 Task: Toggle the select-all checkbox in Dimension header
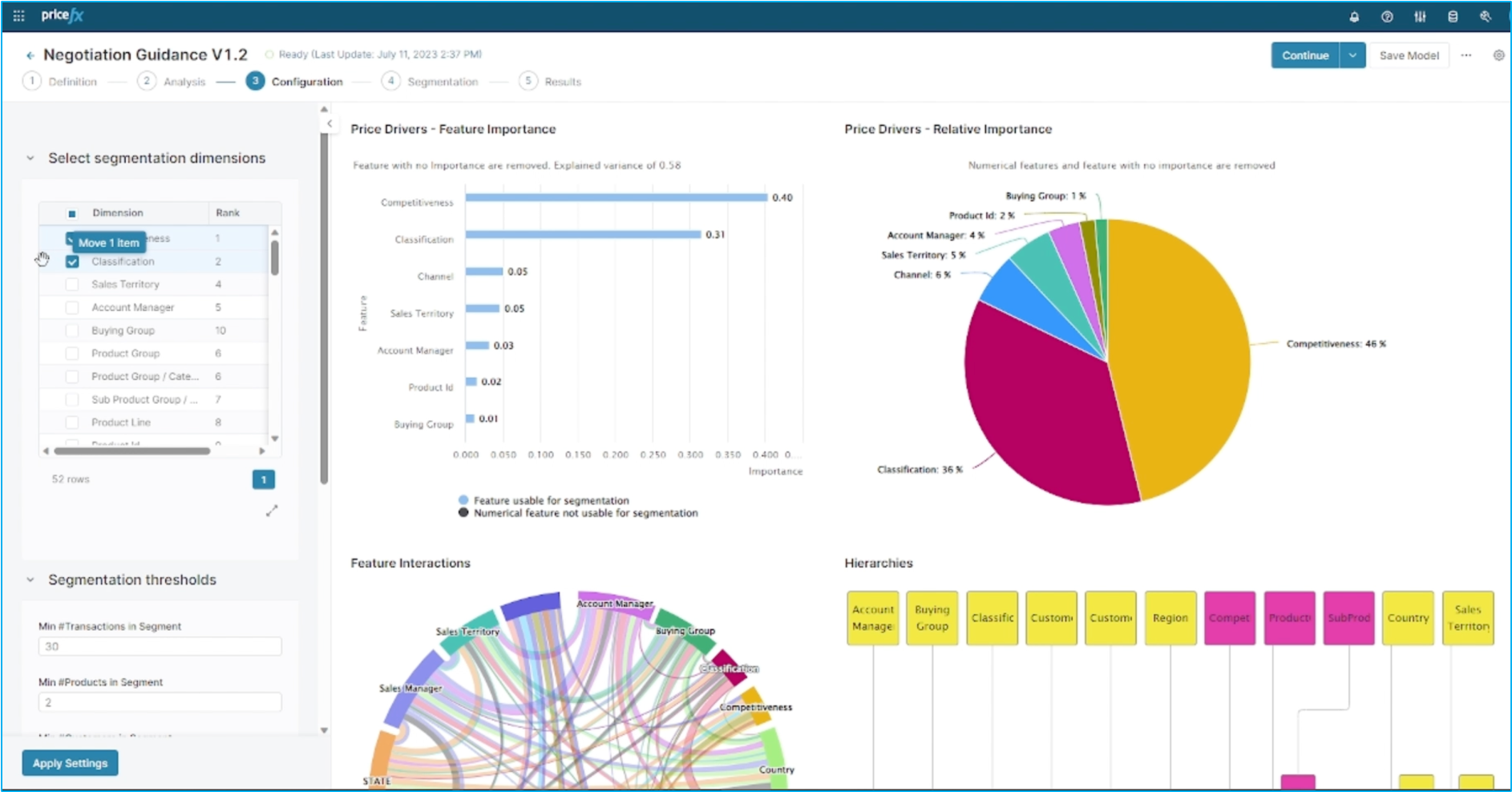pos(72,213)
